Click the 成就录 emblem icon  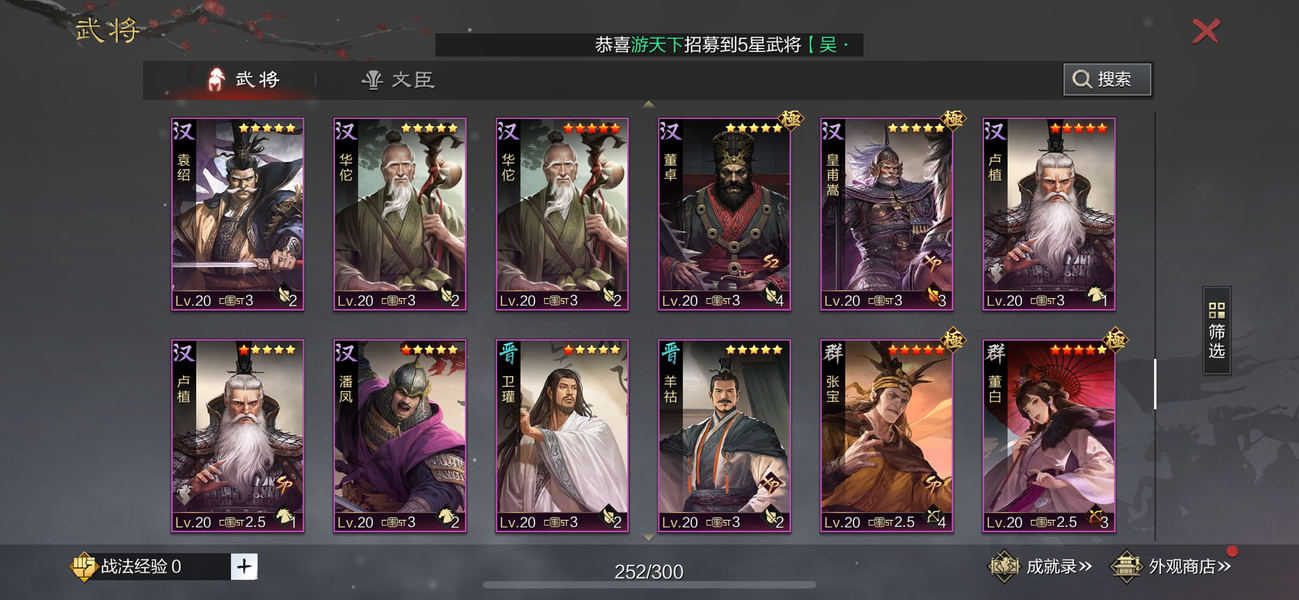coord(1004,567)
